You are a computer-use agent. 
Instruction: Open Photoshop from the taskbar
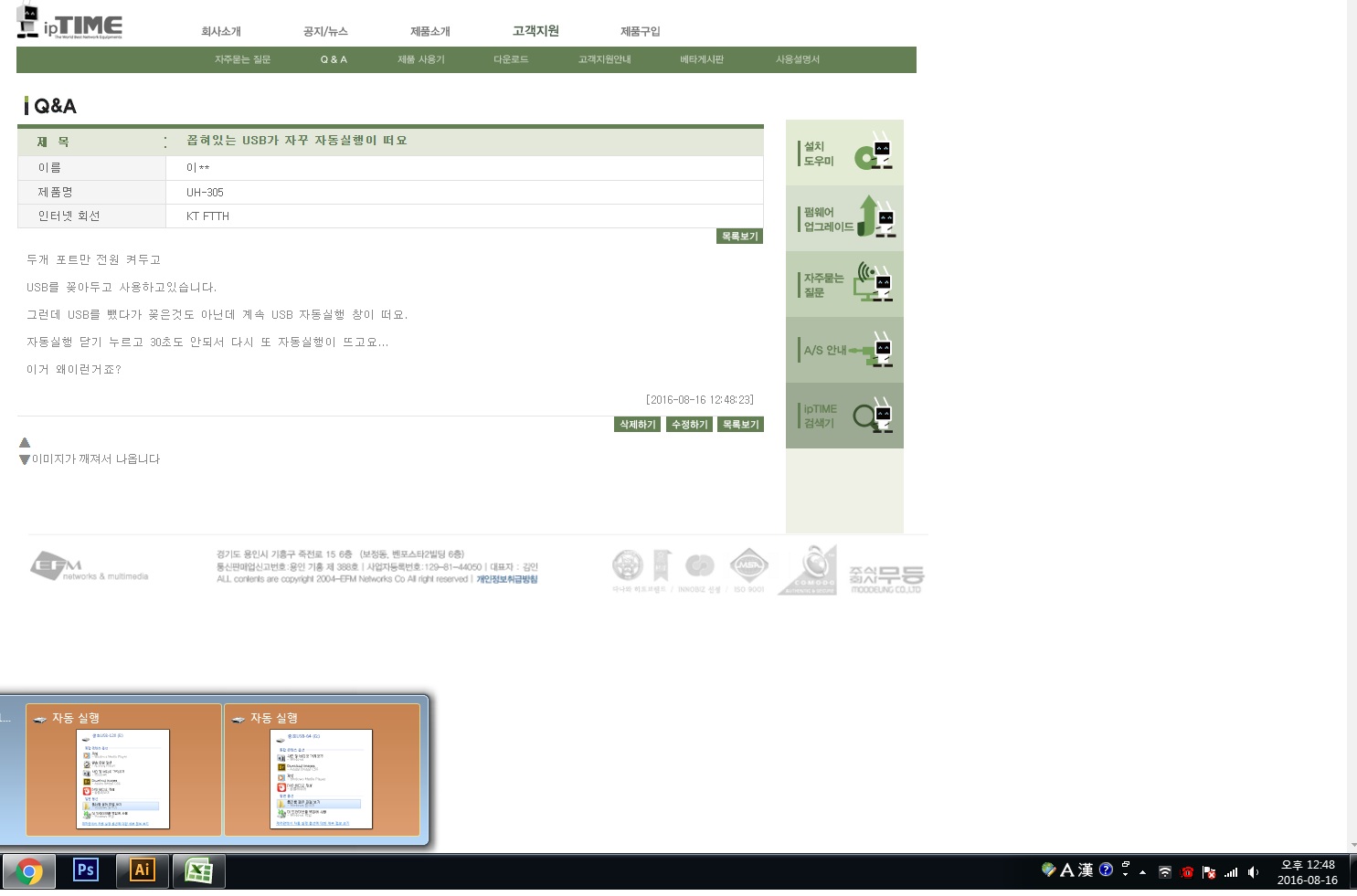[85, 870]
